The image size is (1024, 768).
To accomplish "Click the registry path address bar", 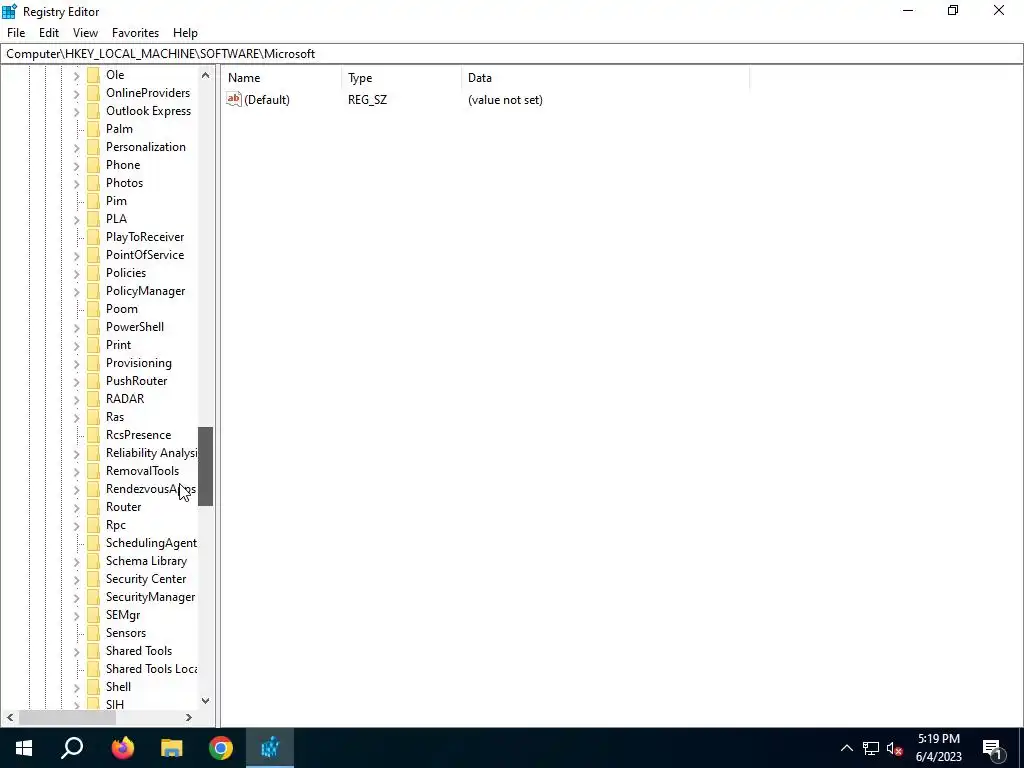I will (512, 54).
